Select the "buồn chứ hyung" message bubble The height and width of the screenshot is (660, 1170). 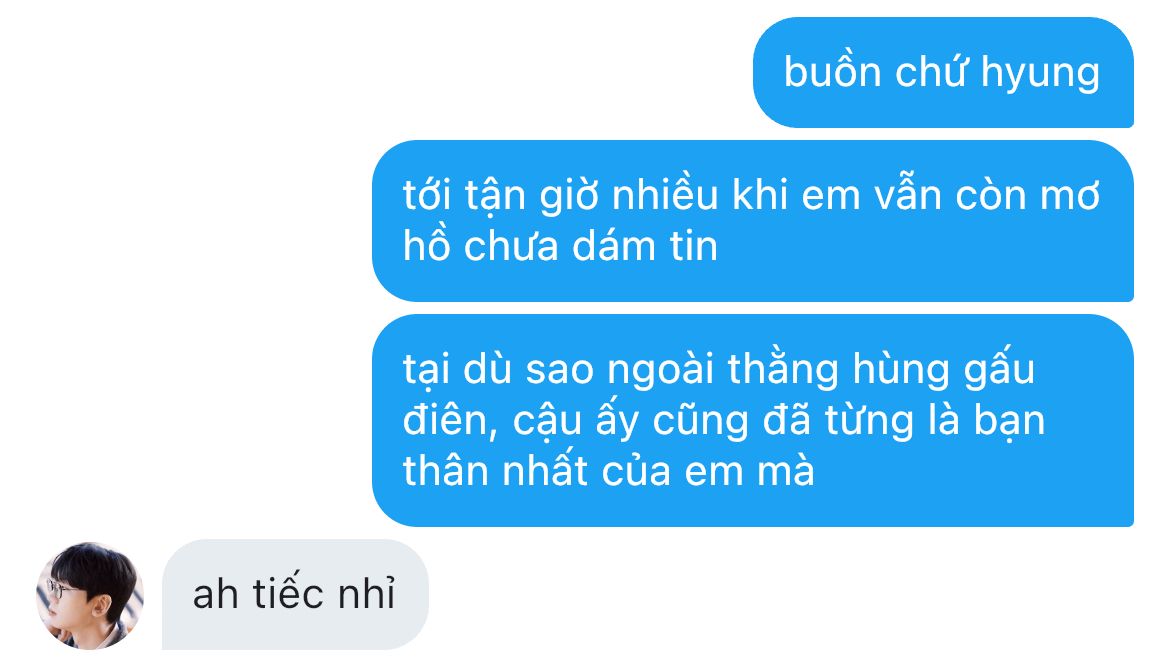(x=943, y=72)
